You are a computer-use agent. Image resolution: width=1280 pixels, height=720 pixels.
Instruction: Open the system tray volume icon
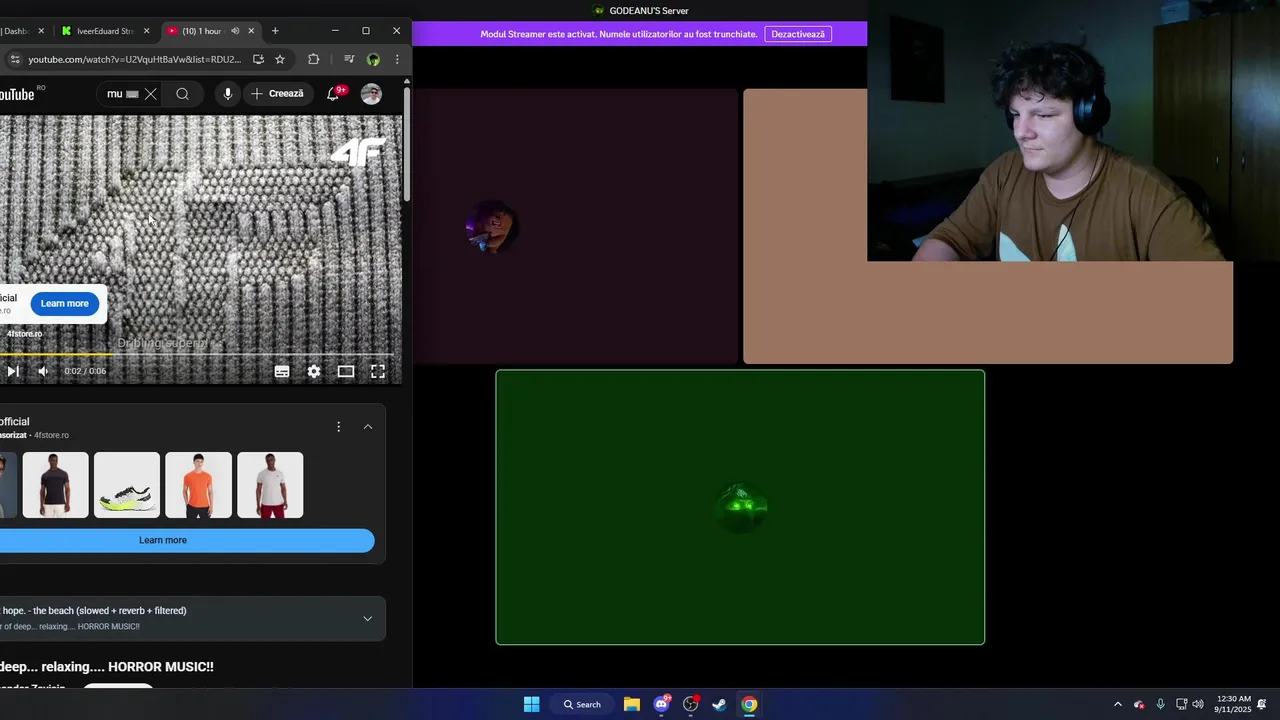coord(1198,704)
